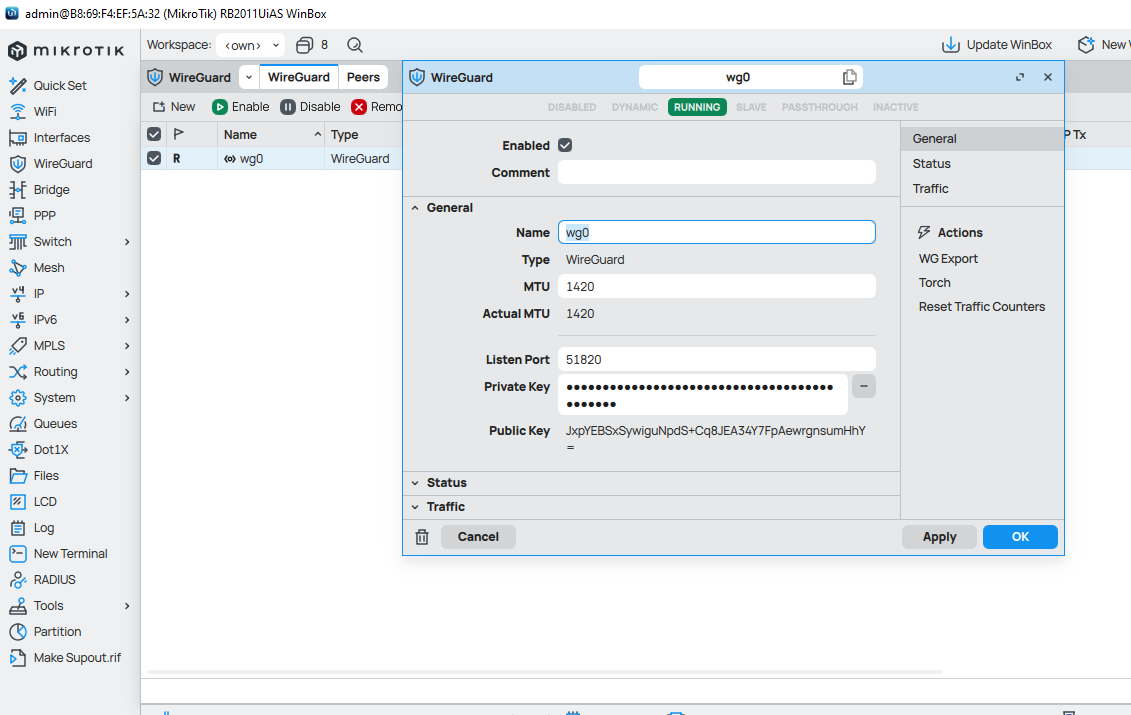Sort by the Name column header
Viewport: 1131px width, 715px height.
click(x=271, y=134)
